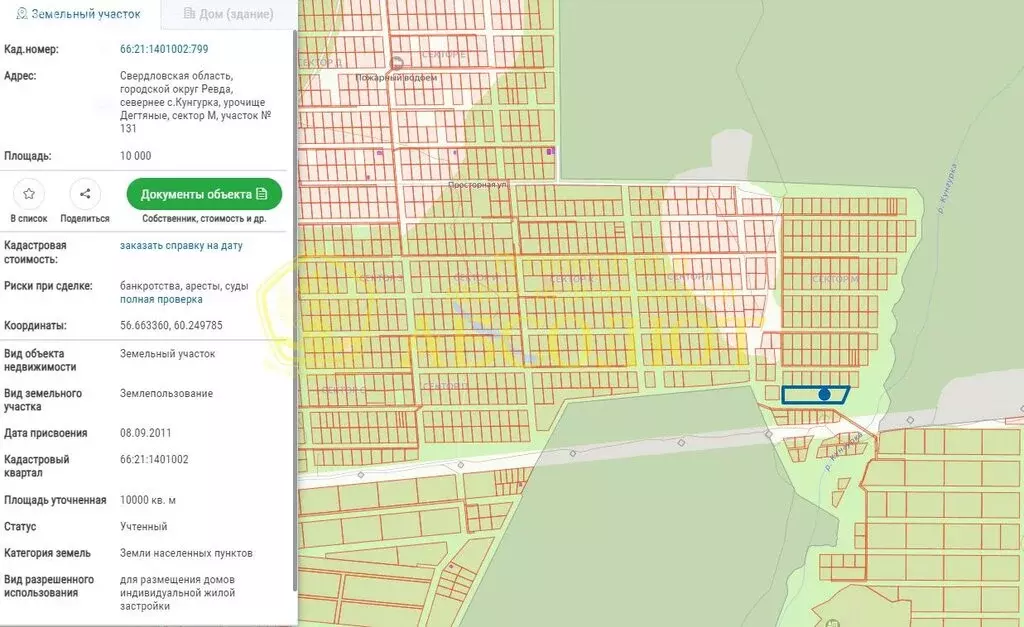Viewport: 1024px width, 627px height.
Task: Click the building icon in Дом (здание) tab
Action: [x=190, y=14]
